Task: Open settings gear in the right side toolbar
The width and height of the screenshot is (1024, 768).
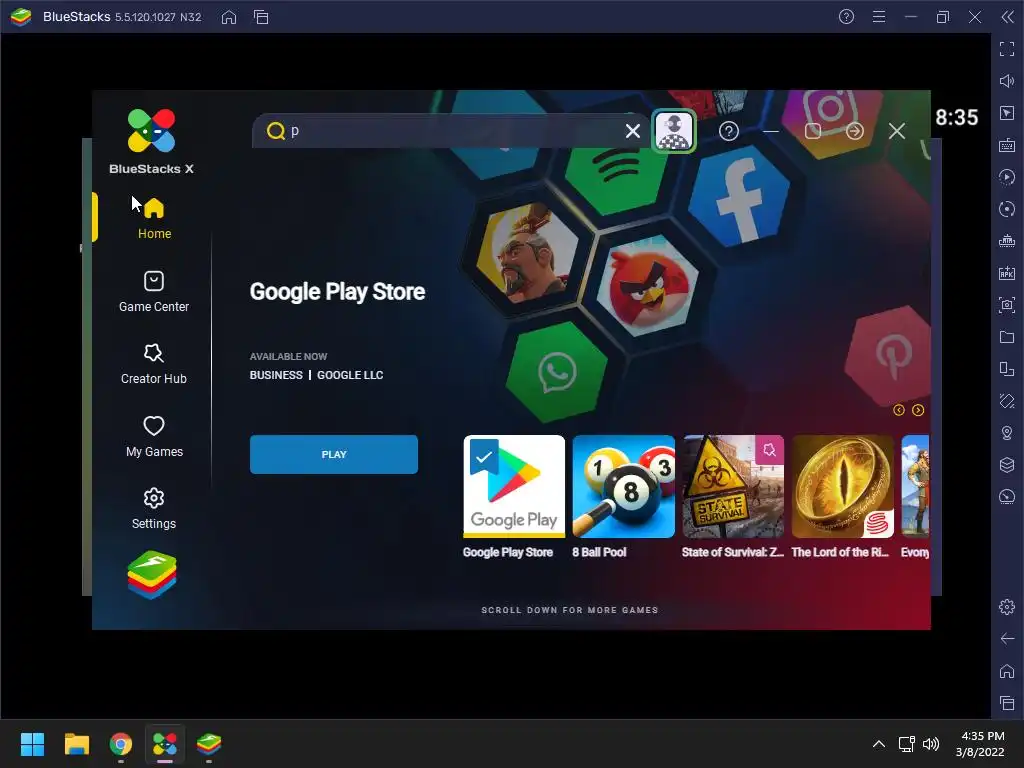Action: tap(1007, 607)
